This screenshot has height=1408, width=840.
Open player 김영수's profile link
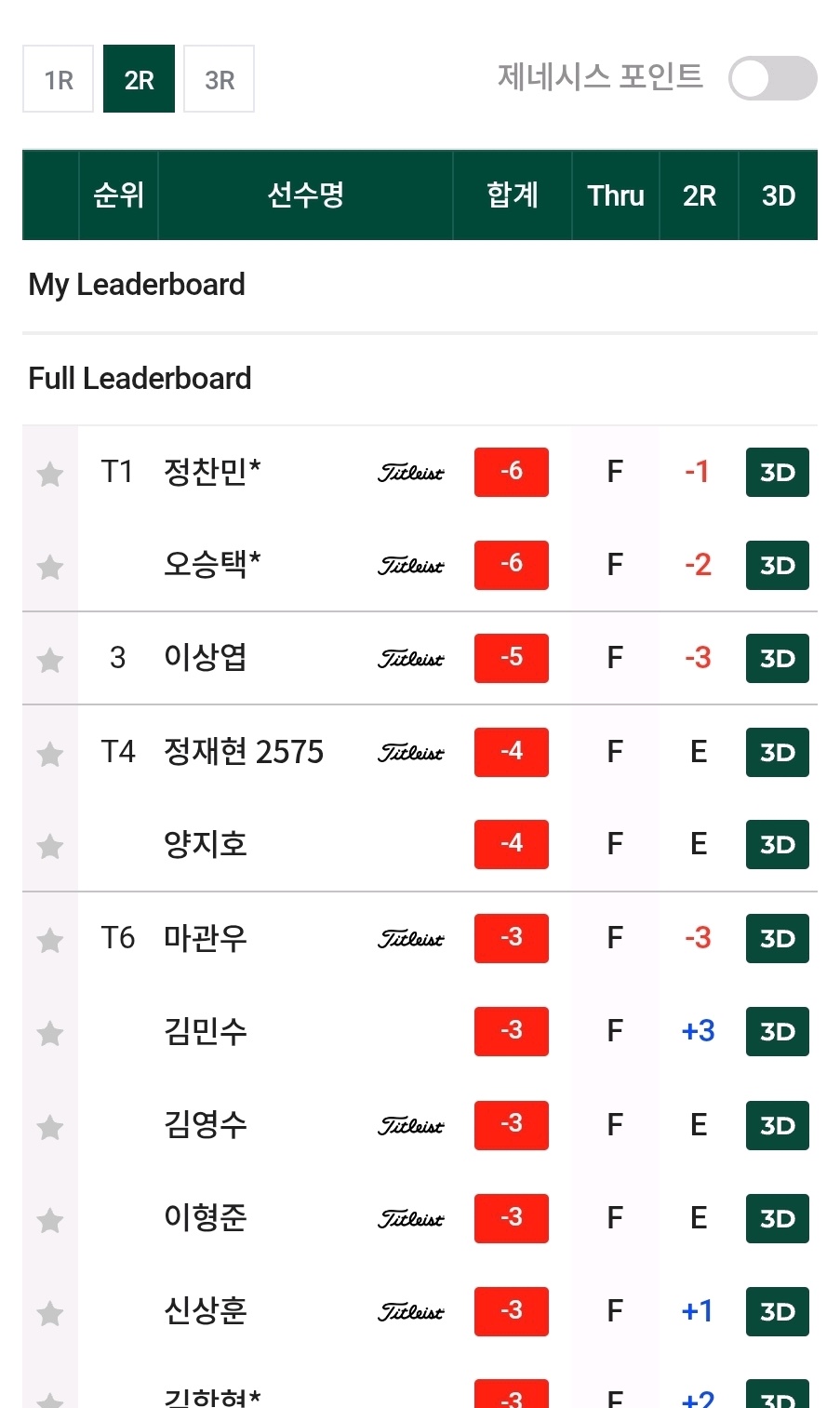coord(206,1124)
